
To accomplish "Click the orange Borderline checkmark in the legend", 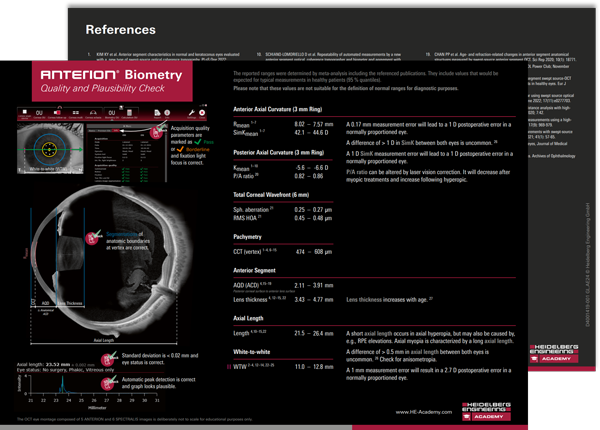I will point(180,149).
